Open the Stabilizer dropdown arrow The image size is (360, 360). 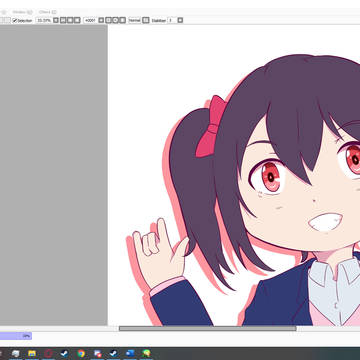pyautogui.click(x=180, y=20)
